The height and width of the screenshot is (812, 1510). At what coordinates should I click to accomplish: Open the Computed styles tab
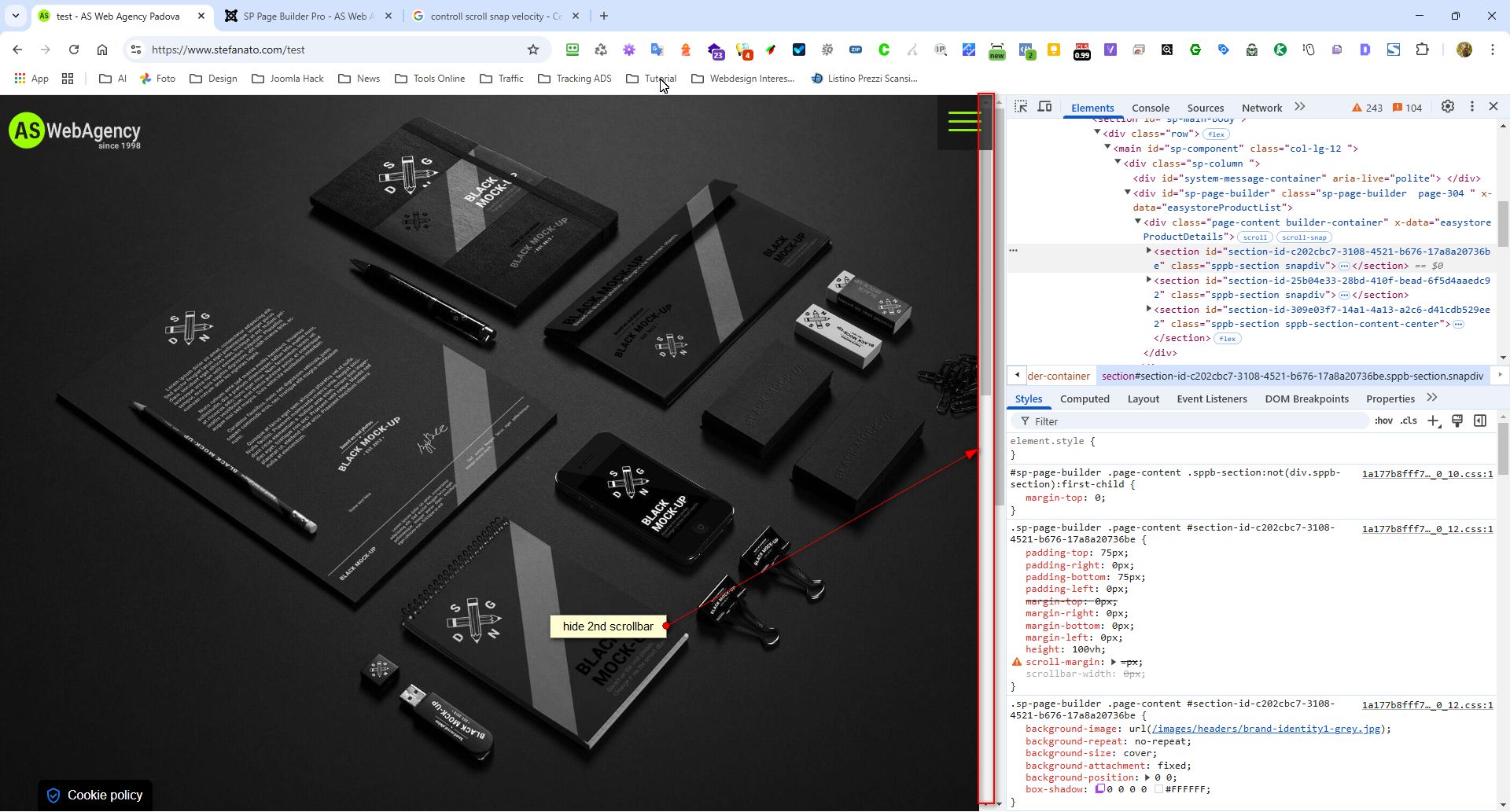(x=1085, y=399)
